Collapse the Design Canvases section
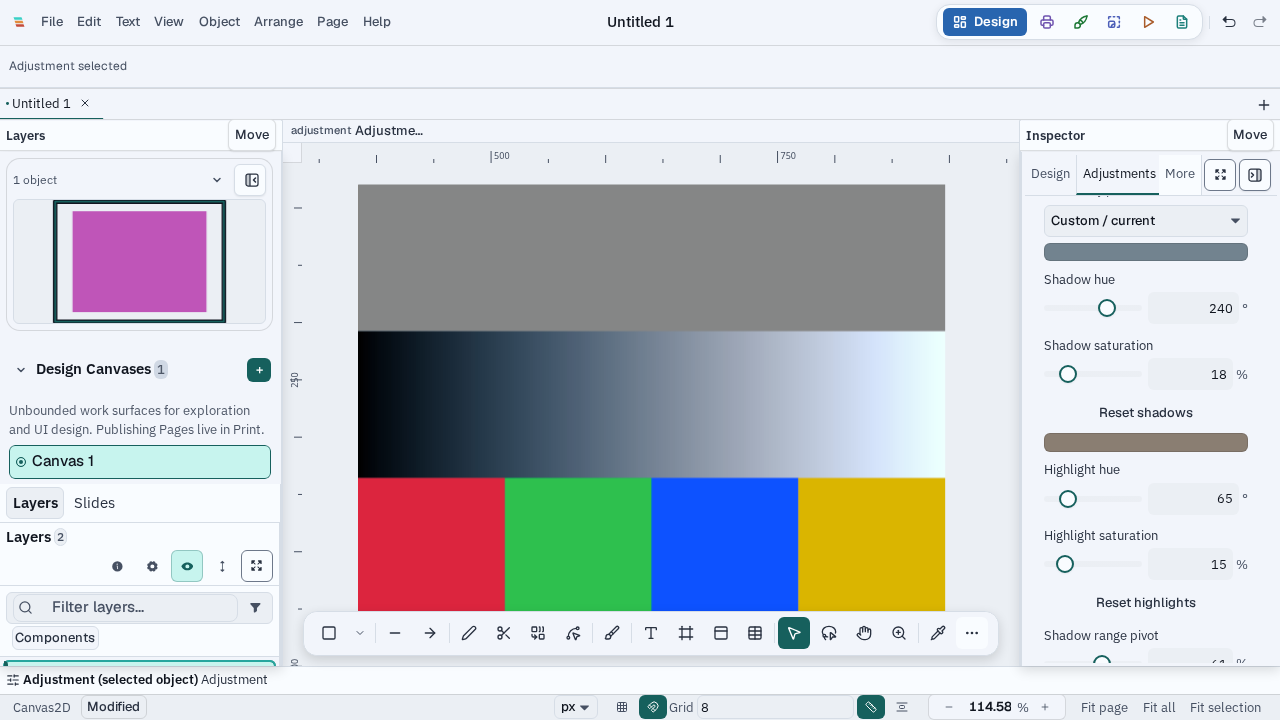Viewport: 1280px width, 720px height. (x=21, y=370)
